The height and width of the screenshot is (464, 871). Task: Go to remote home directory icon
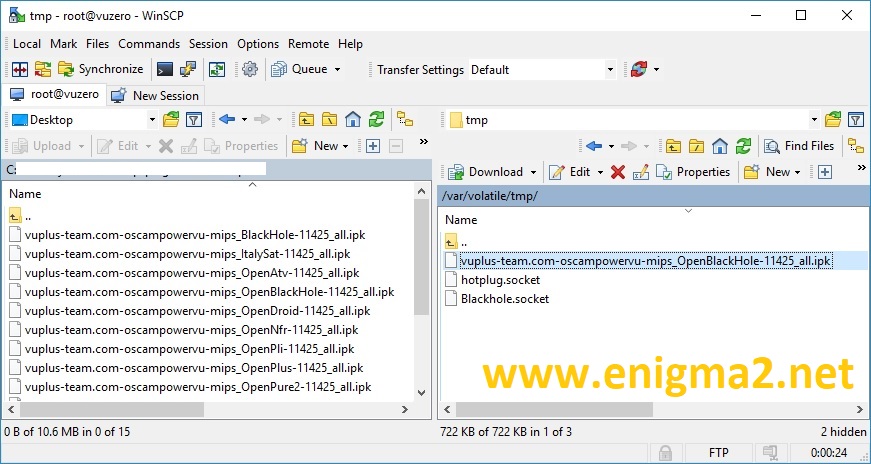click(720, 146)
